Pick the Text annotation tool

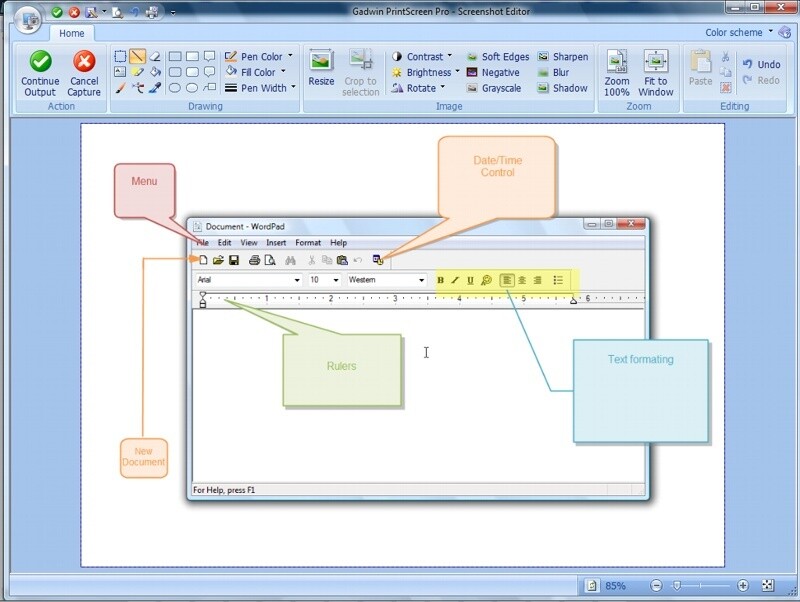[x=121, y=72]
